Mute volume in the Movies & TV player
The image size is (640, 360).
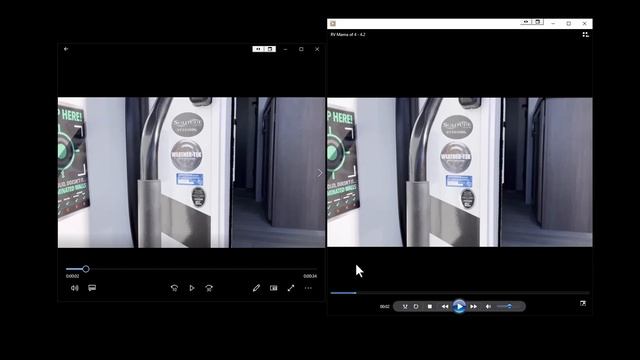(x=75, y=288)
